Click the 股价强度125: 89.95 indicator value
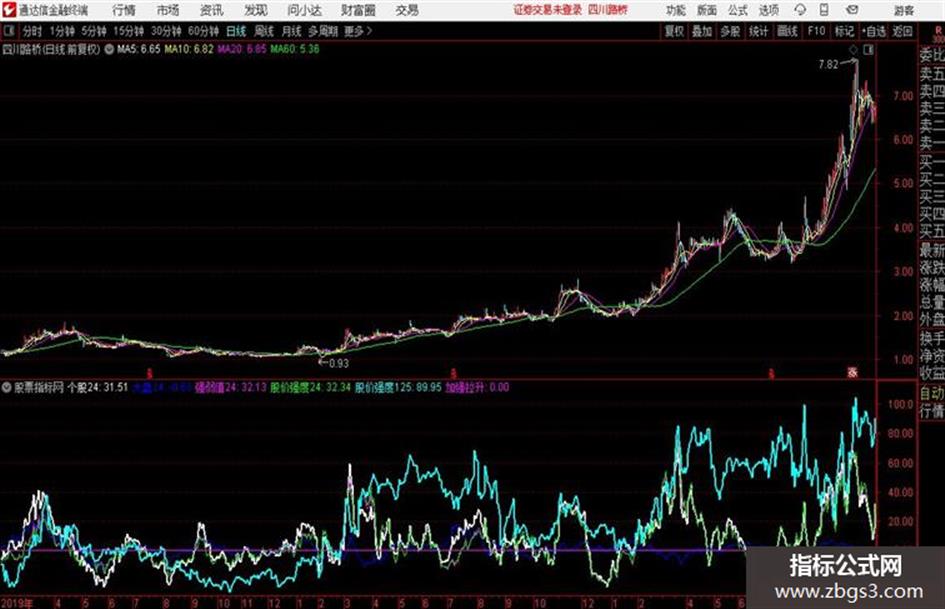945x609 pixels. pos(398,388)
